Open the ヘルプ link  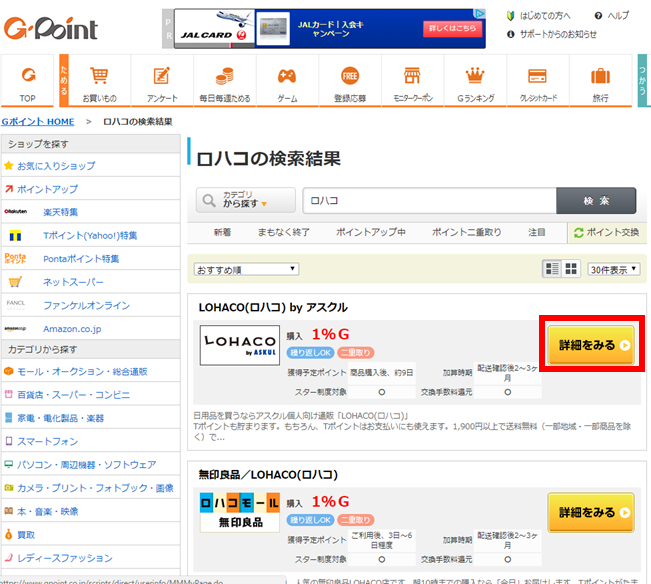(618, 16)
